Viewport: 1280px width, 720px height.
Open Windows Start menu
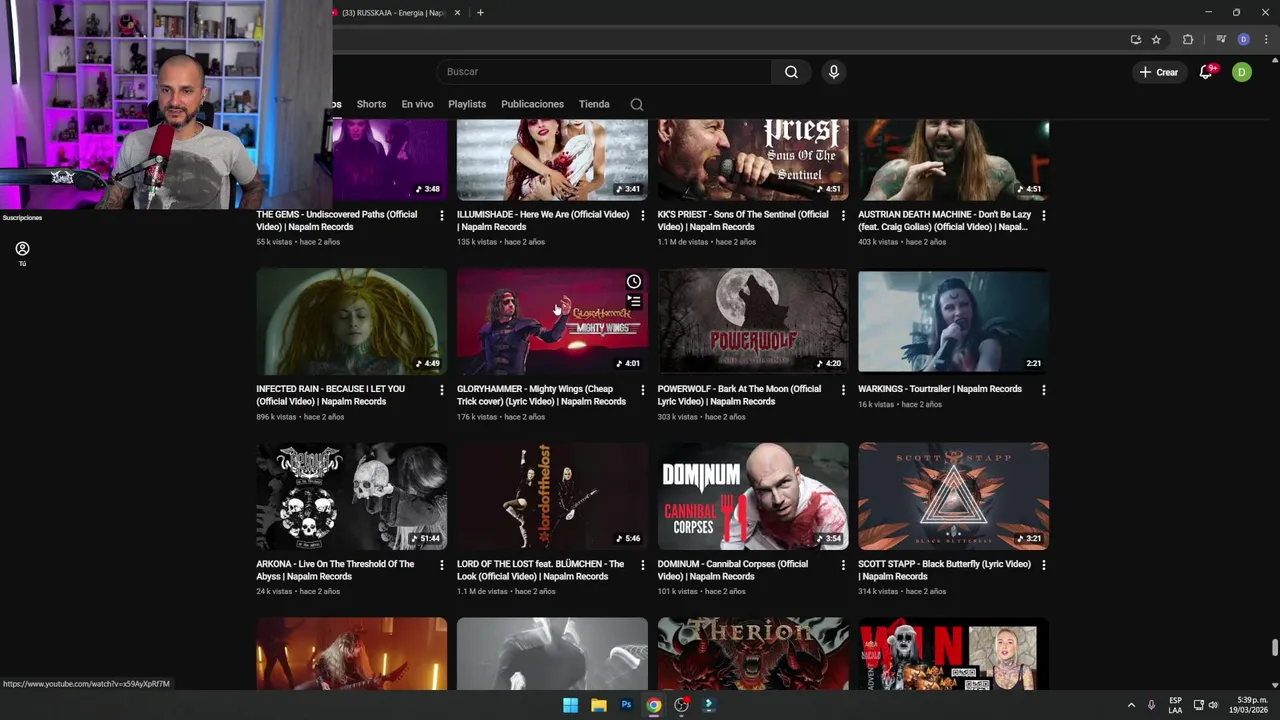(x=570, y=705)
